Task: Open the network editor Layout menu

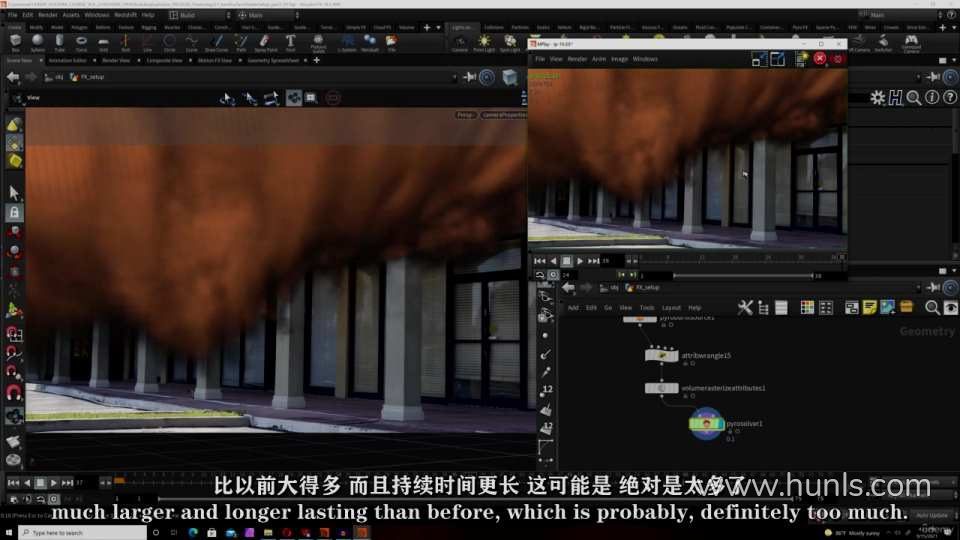Action: pos(671,307)
